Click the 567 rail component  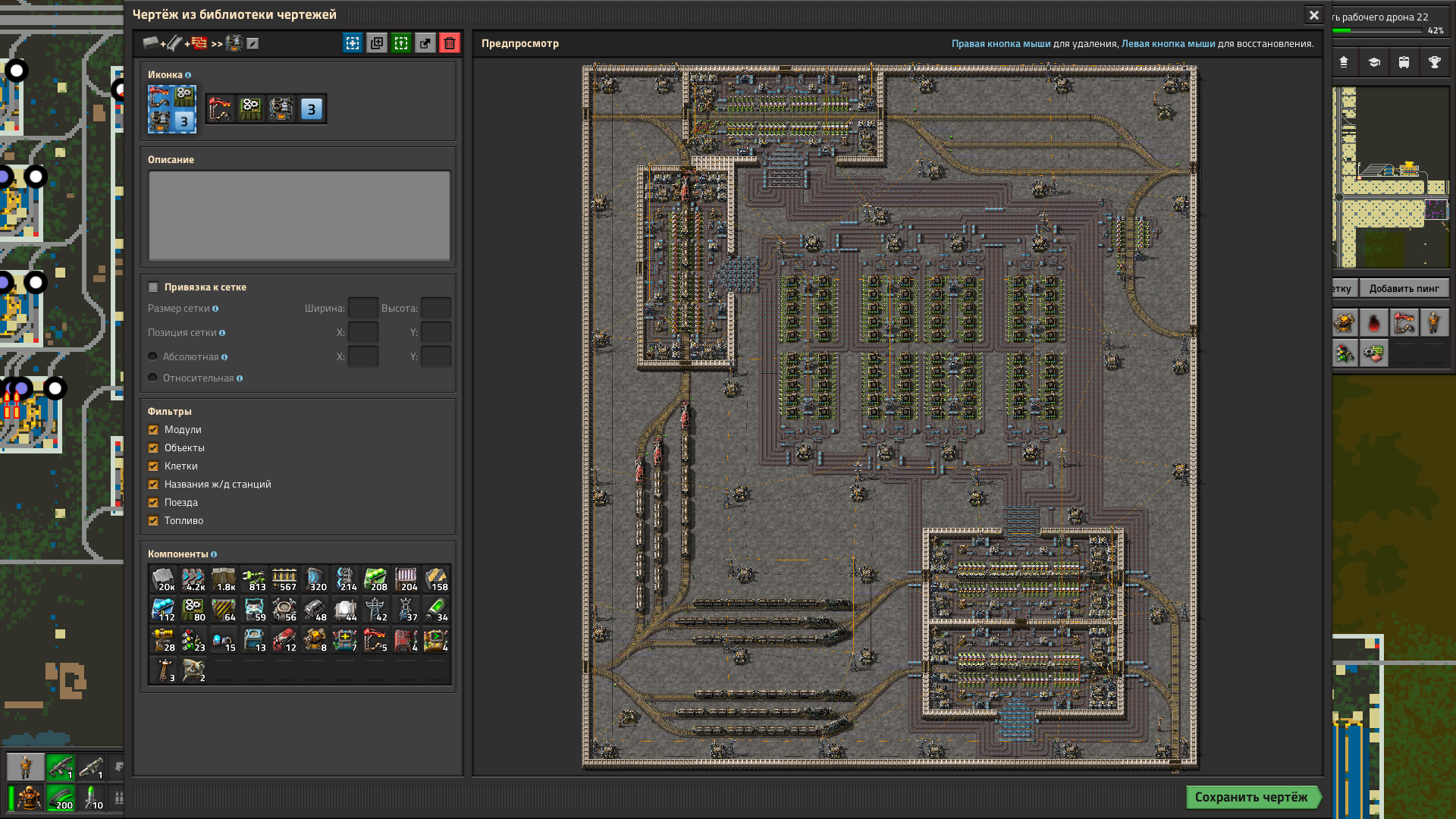pos(284,579)
